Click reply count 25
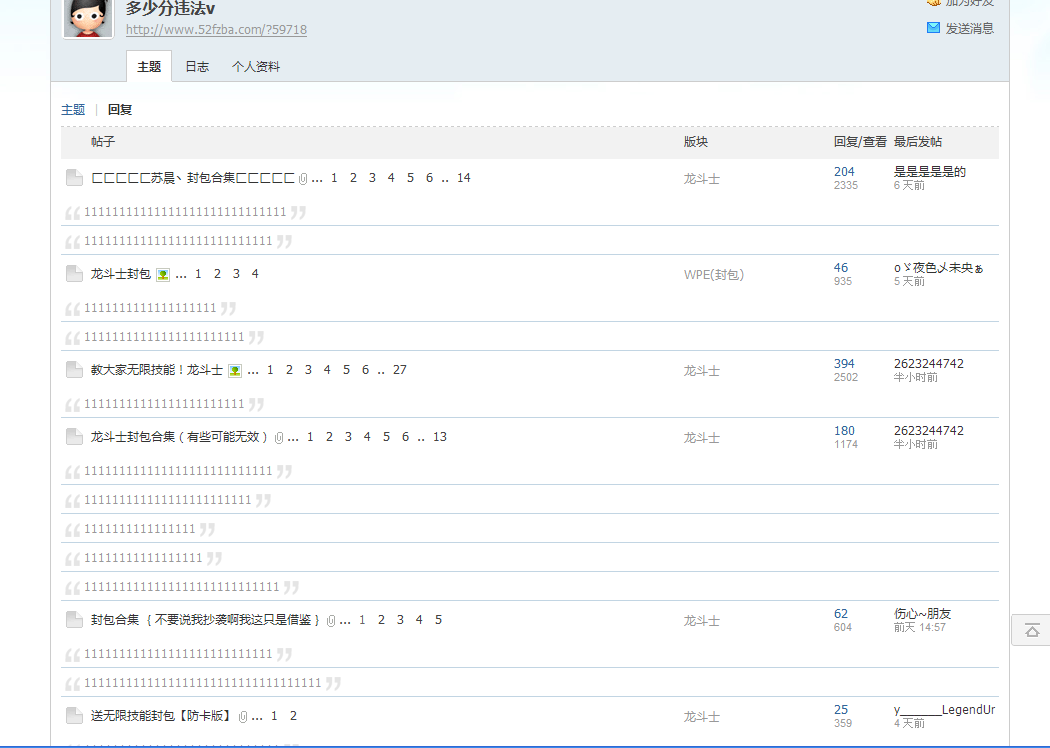Screen dimensions: 1050x748 (x=841, y=709)
